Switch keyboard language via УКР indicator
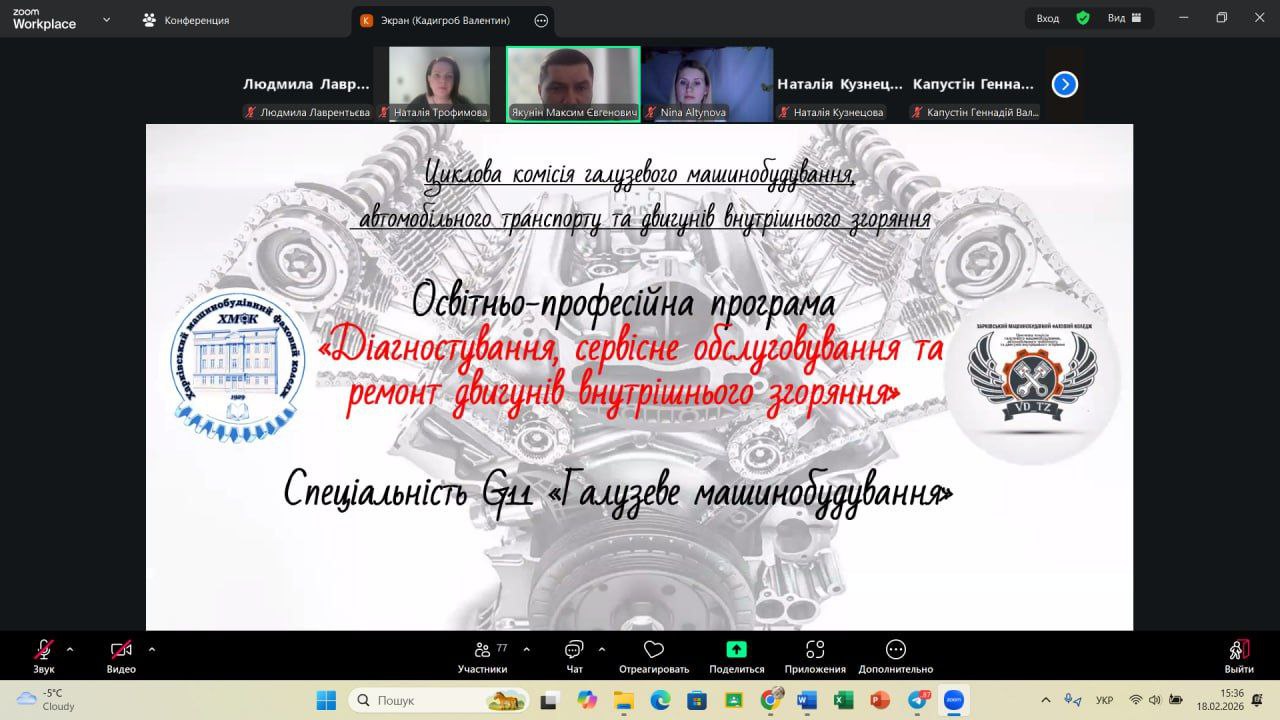Screen dimensions: 1280x720 (1105, 700)
